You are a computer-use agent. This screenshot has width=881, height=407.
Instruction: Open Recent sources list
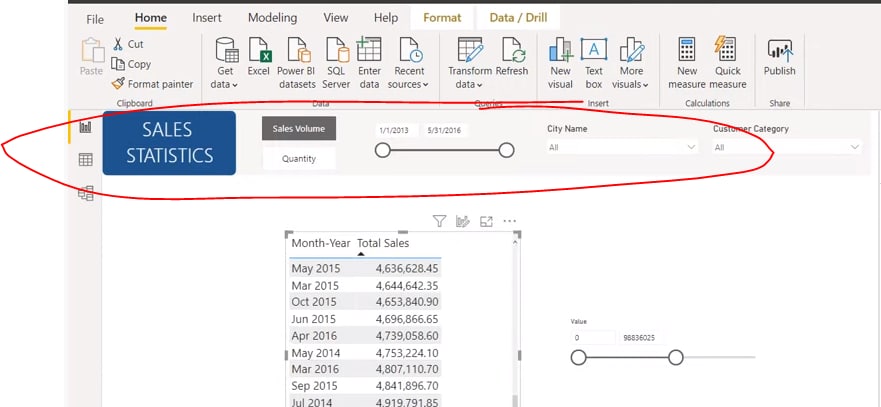point(409,63)
